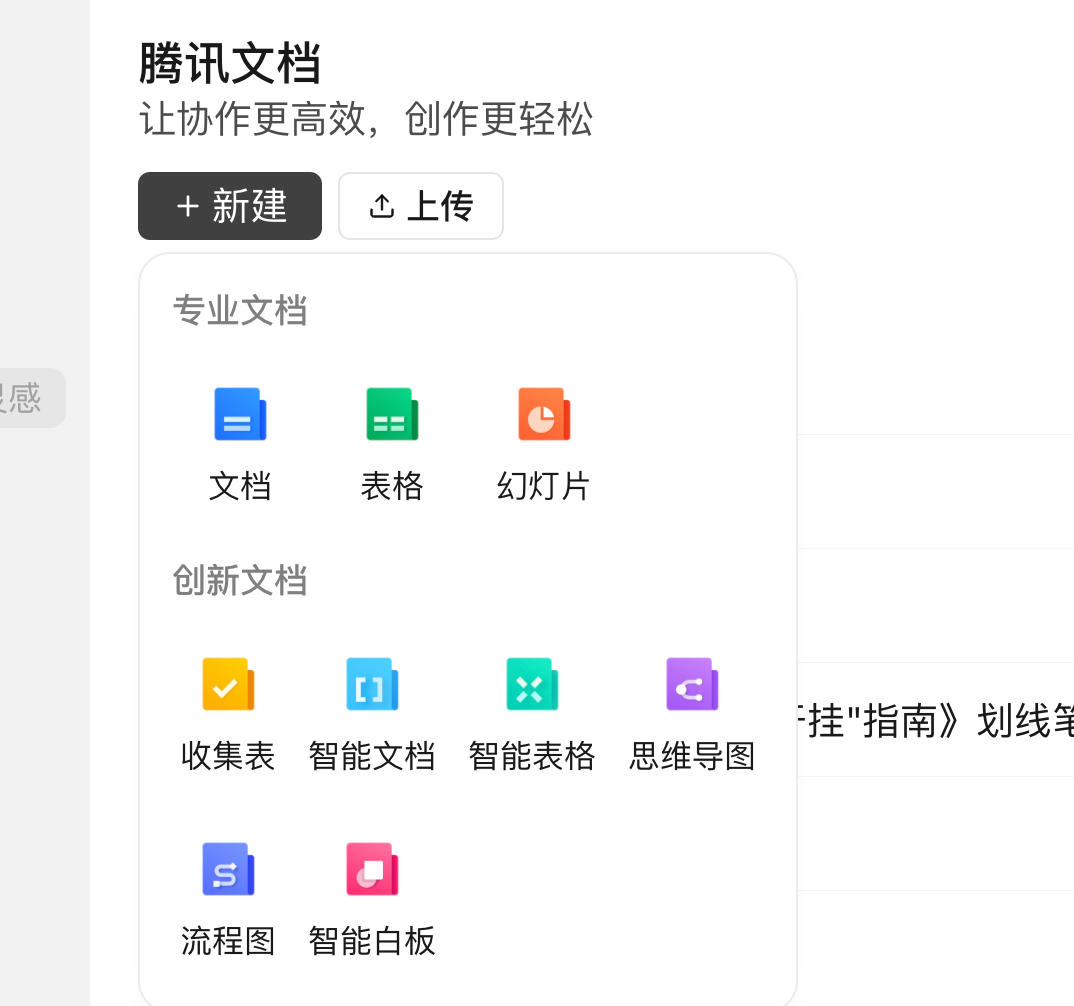Select the green 表格 spreadsheet icon
Screen dimensions: 1074x1006
click(392, 414)
